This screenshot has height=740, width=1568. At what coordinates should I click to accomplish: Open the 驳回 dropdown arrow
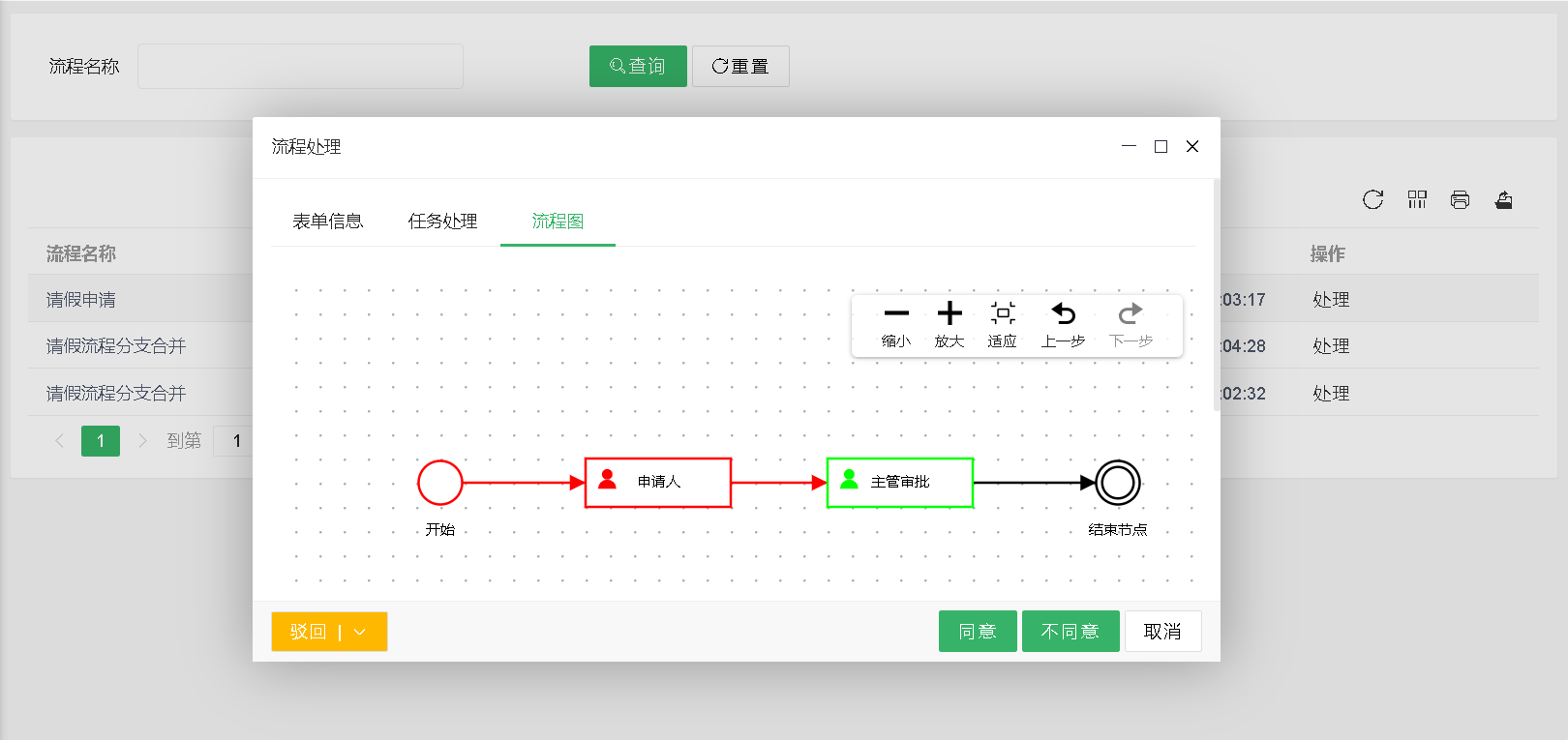(x=360, y=632)
